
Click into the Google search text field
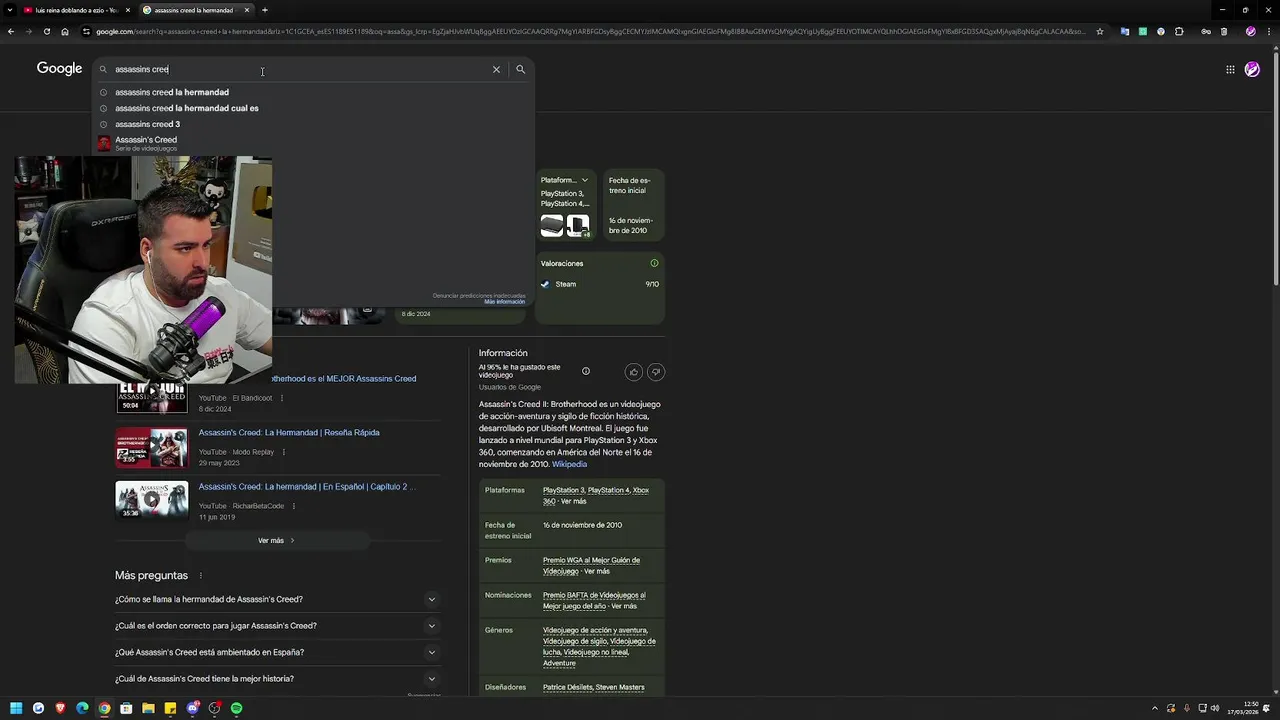coord(300,69)
